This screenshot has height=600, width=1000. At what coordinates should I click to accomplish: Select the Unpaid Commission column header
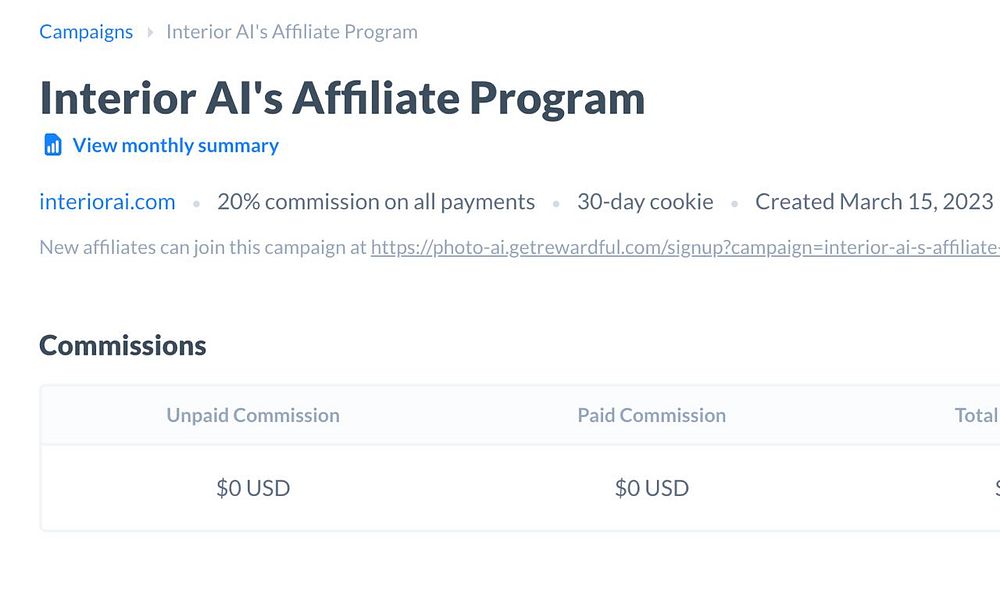[x=253, y=415]
